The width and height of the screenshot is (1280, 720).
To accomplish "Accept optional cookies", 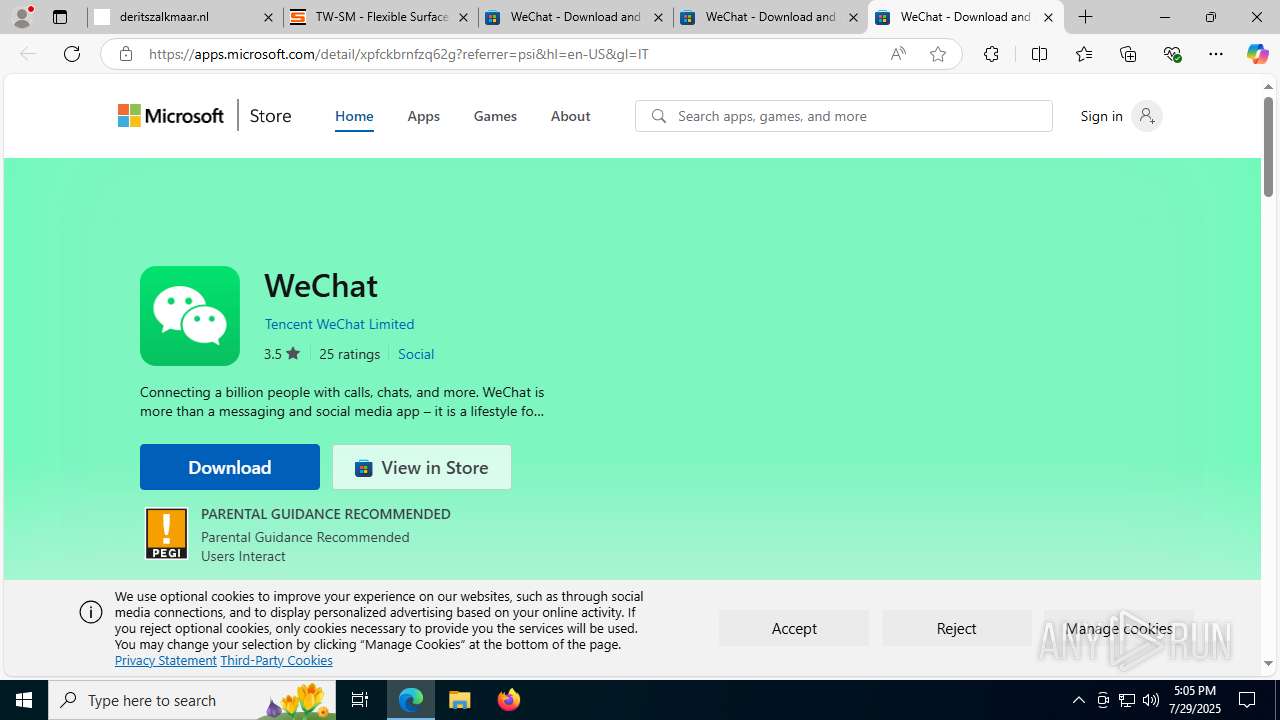I will point(794,628).
